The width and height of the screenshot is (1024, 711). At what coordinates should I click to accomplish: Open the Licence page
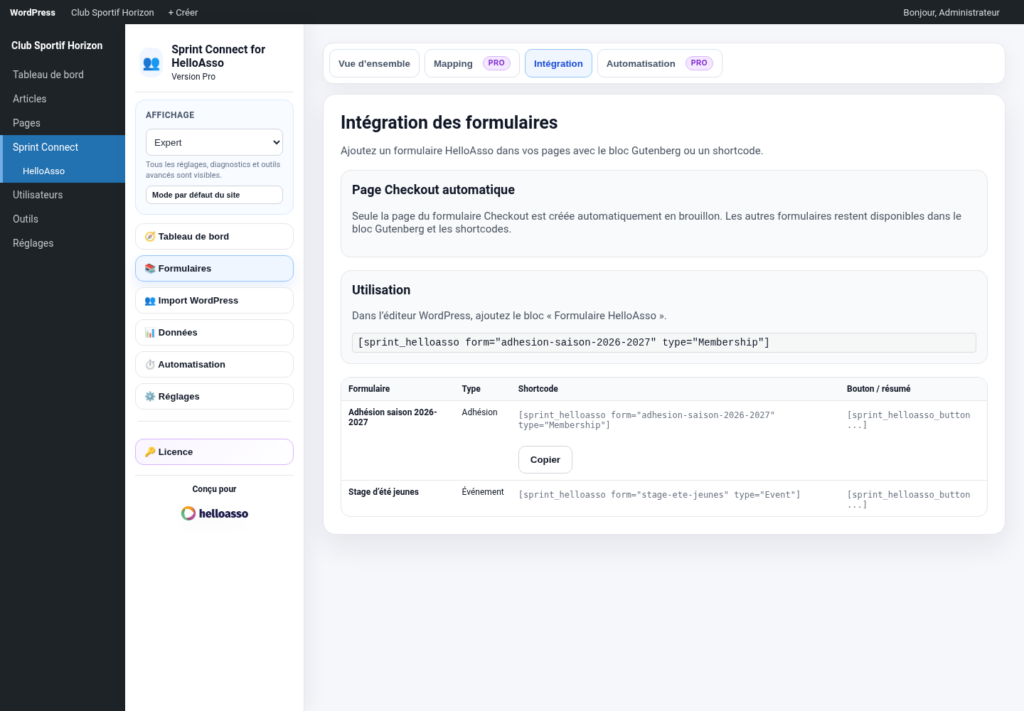click(214, 452)
